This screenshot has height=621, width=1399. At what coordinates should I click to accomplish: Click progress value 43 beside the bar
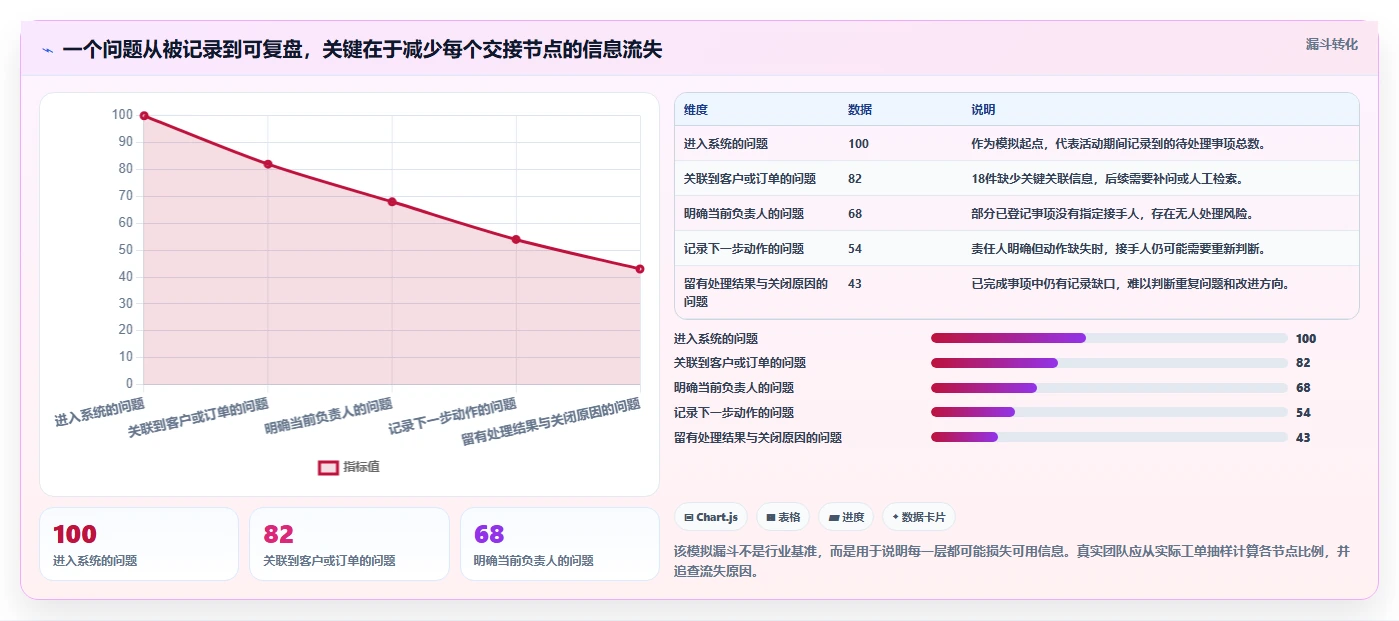click(x=1303, y=438)
